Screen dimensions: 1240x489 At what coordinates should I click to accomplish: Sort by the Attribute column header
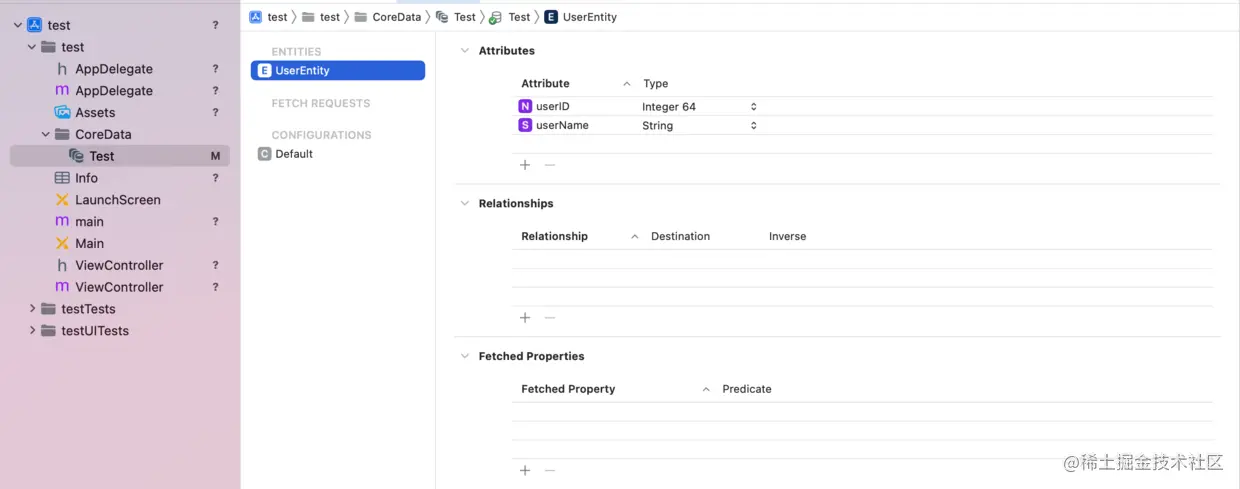click(x=545, y=84)
